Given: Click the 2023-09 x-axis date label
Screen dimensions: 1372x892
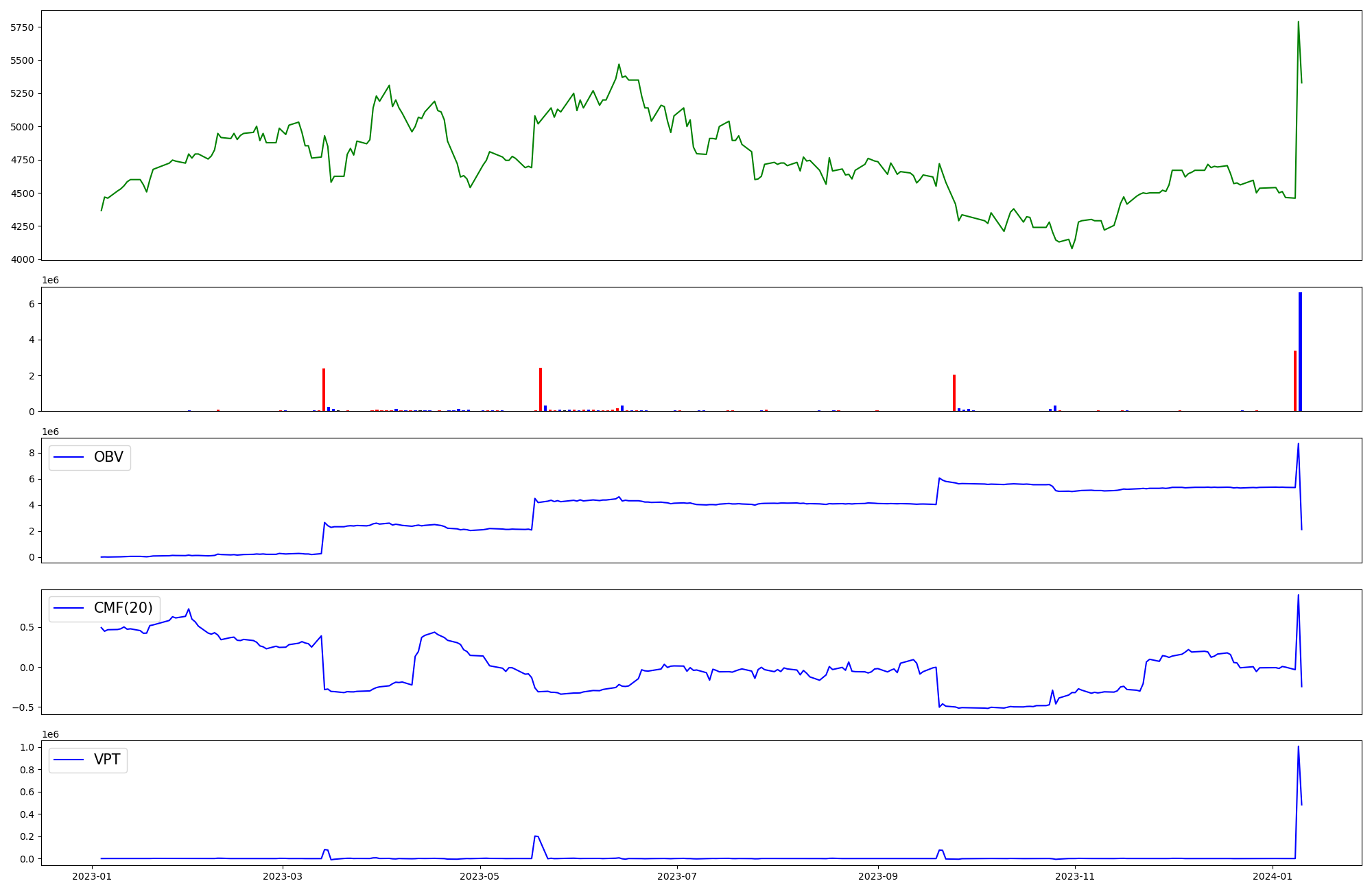Looking at the screenshot, I should click(x=877, y=876).
